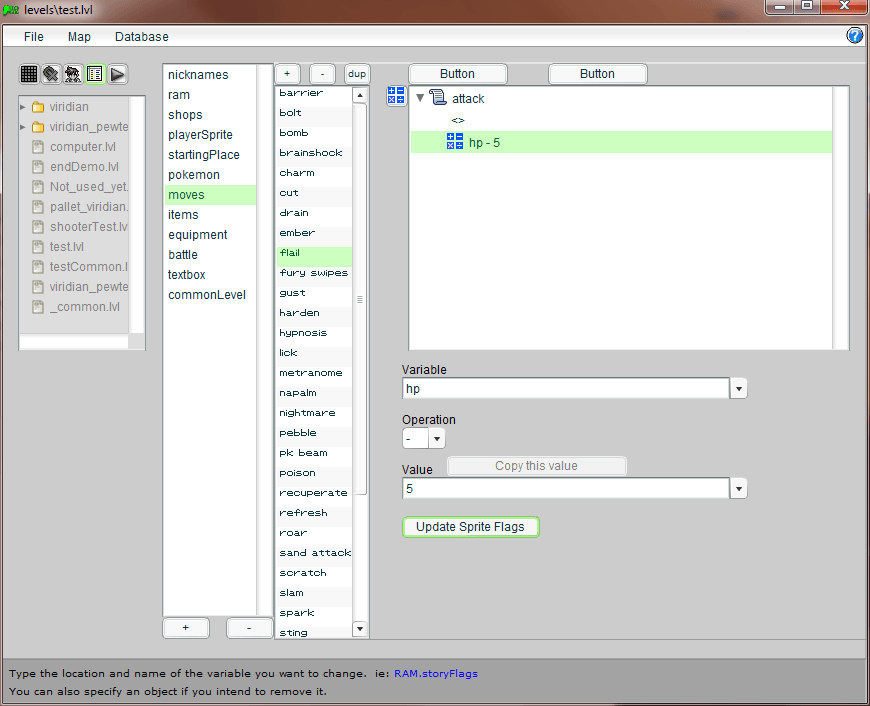Open the Database menu

click(x=141, y=37)
